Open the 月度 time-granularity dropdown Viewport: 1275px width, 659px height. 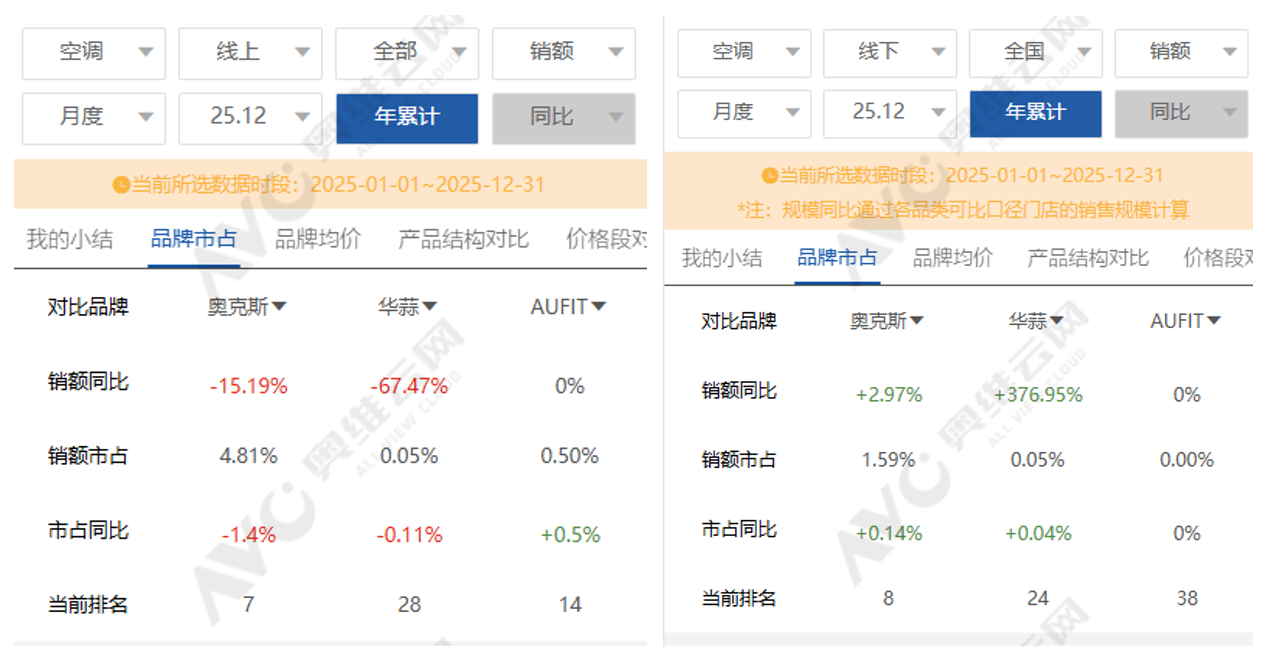coord(93,114)
